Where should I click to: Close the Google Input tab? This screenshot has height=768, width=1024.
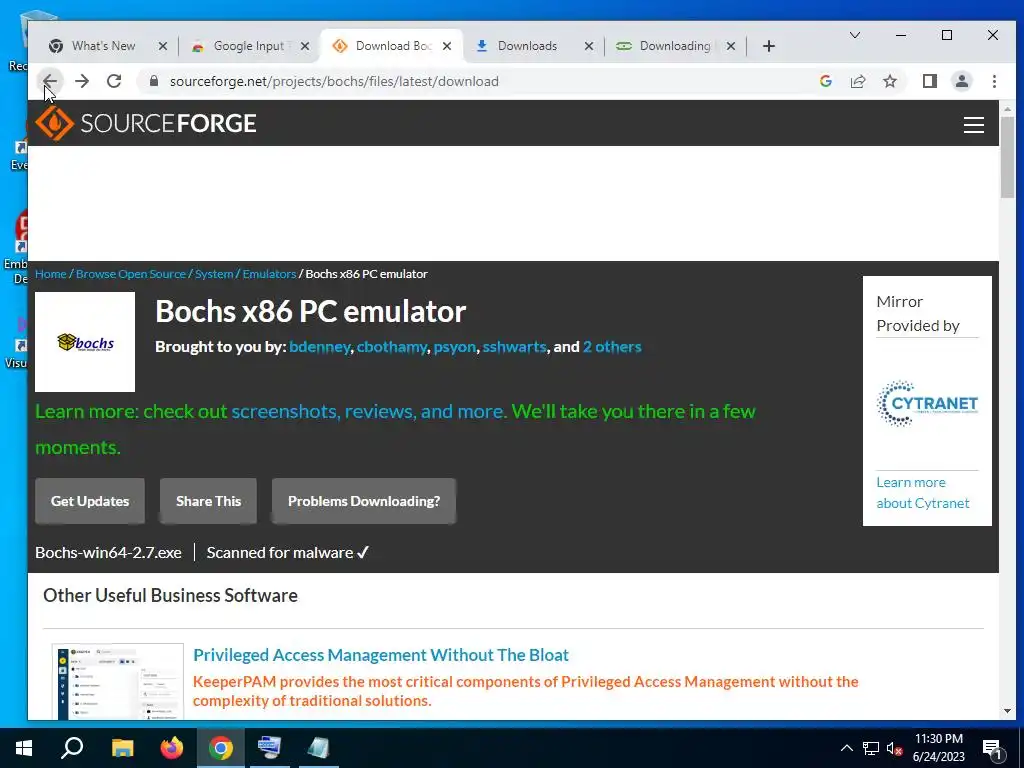pyautogui.click(x=304, y=46)
